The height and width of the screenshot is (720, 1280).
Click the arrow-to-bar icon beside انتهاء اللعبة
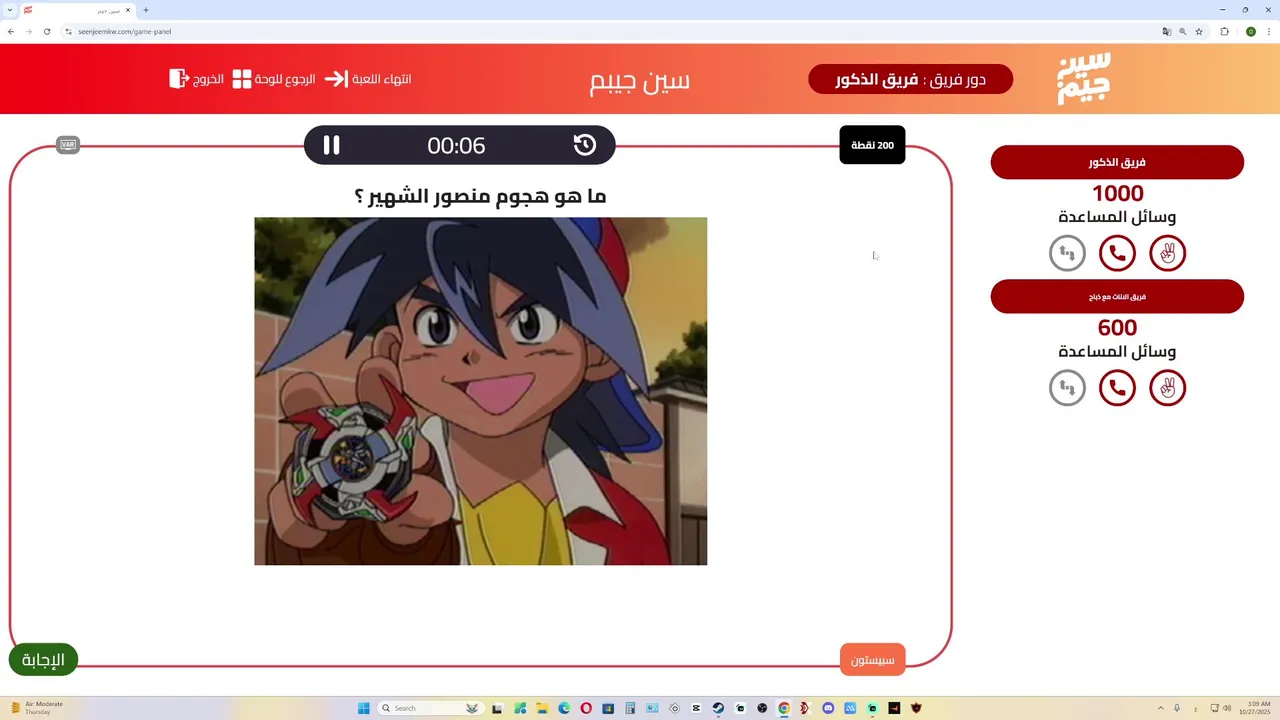click(x=336, y=79)
